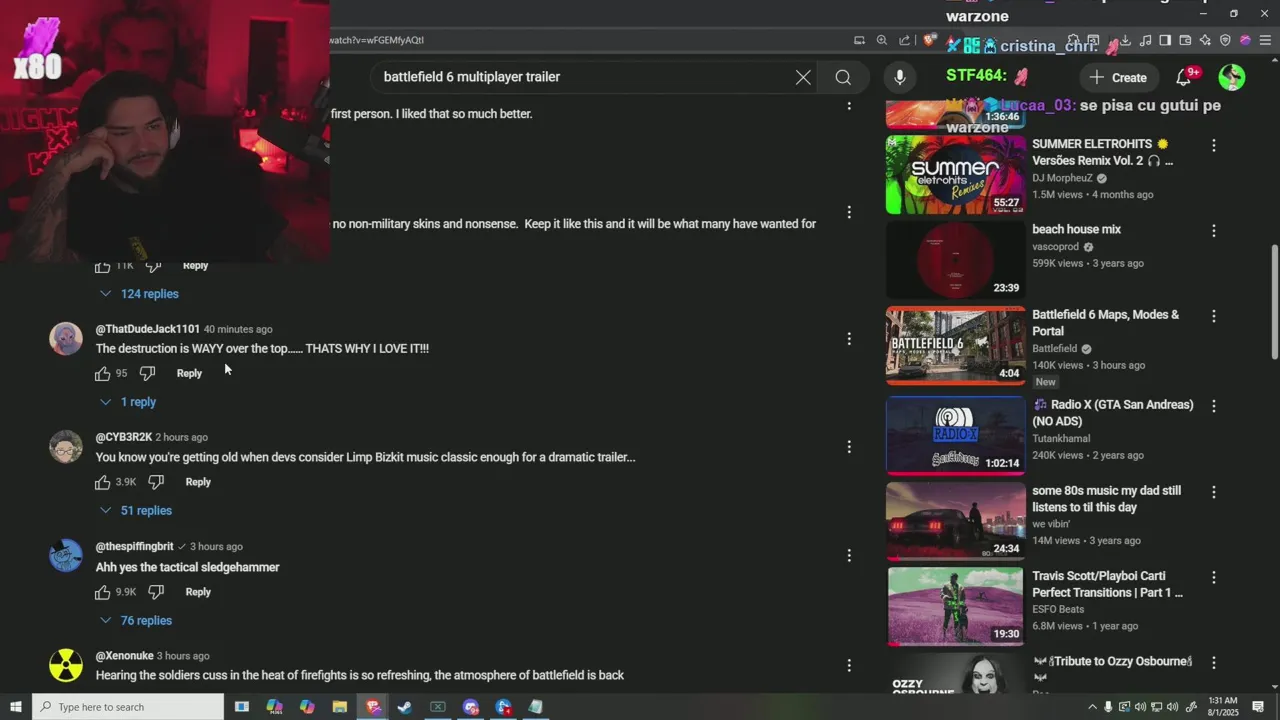
Task: Open Radio X GTA San Andreas thumbnail
Action: tap(955, 435)
